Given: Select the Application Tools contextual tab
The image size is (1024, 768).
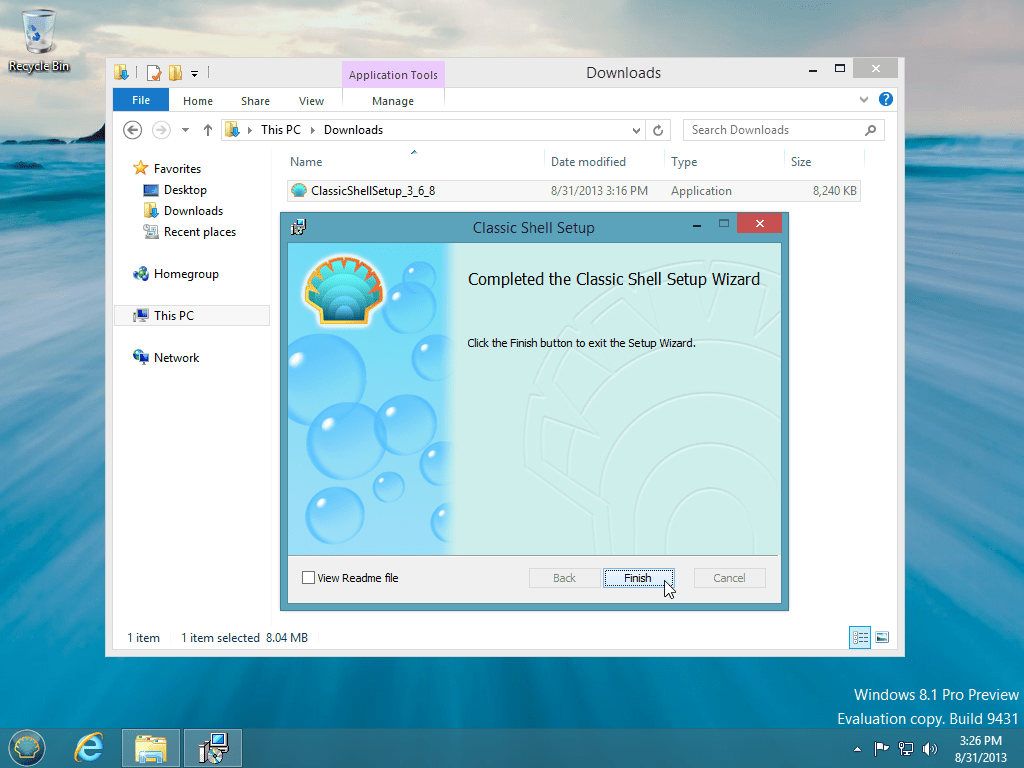Looking at the screenshot, I should tap(393, 74).
